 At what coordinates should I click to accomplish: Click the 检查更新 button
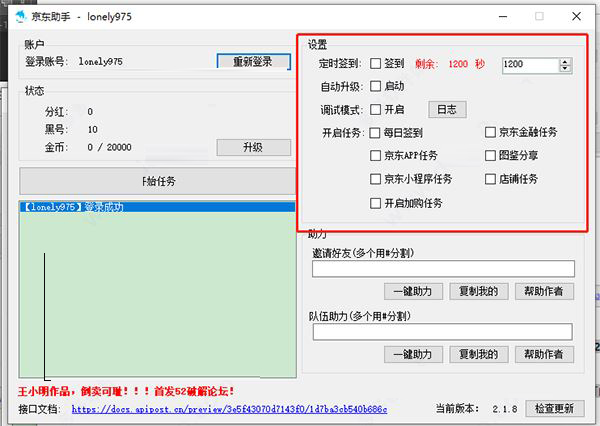pyautogui.click(x=554, y=408)
